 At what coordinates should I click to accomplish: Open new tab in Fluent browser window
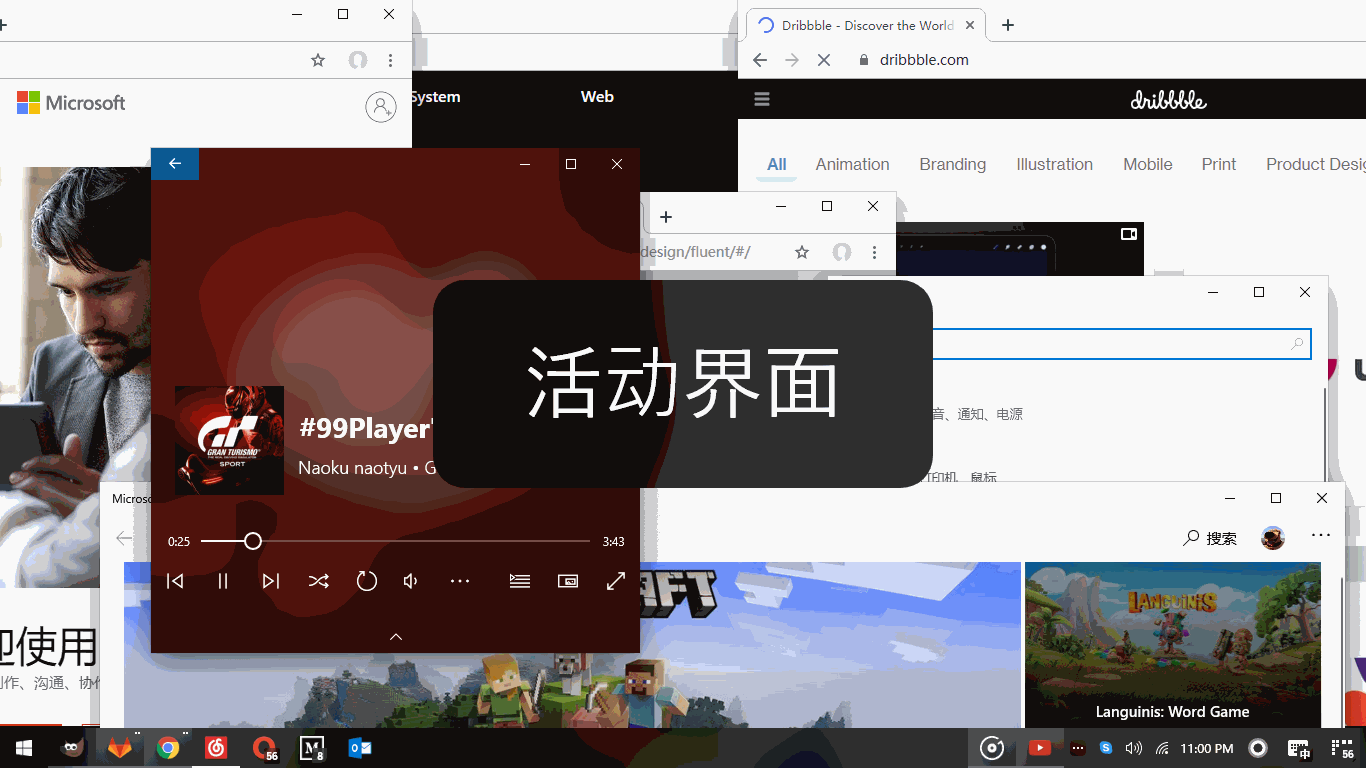[x=666, y=217]
